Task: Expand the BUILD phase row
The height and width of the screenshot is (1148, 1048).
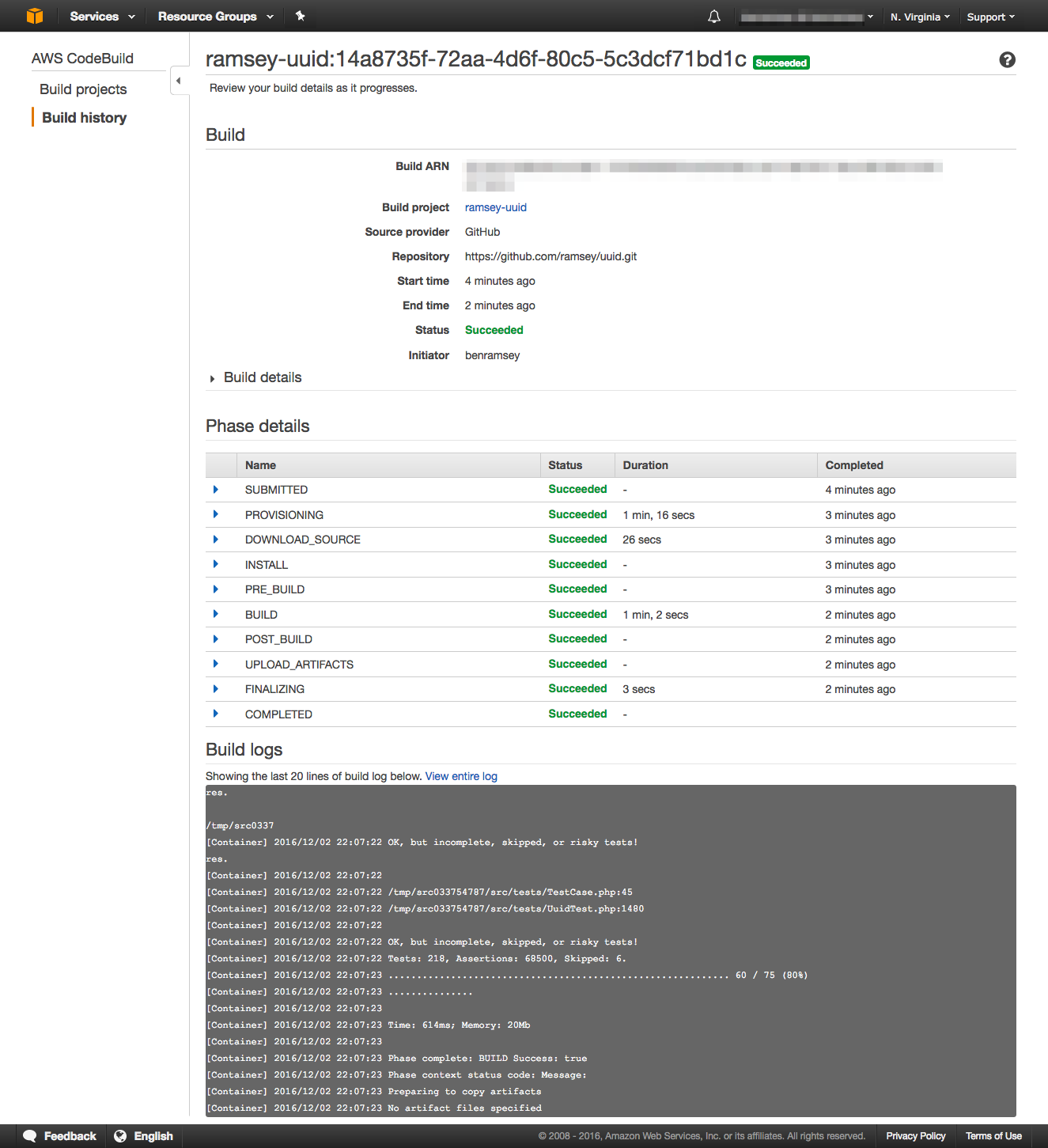Action: pyautogui.click(x=215, y=615)
